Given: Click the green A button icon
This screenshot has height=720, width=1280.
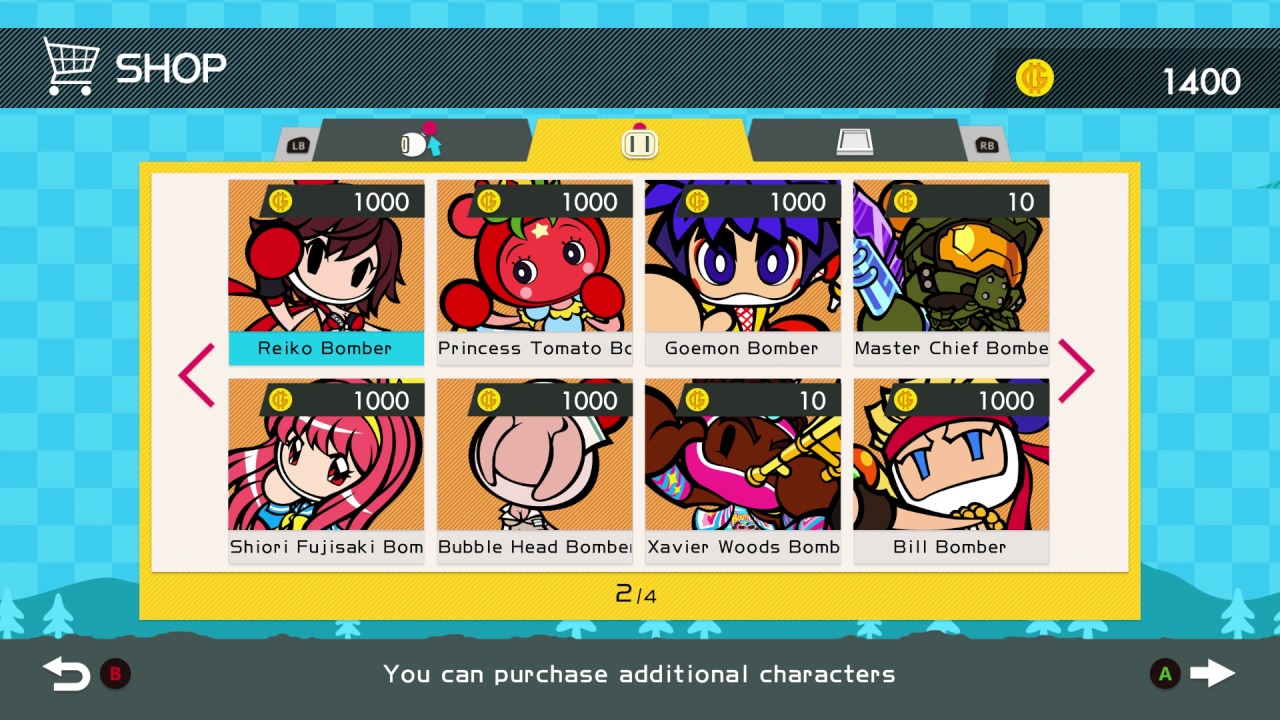Looking at the screenshot, I should [1164, 674].
